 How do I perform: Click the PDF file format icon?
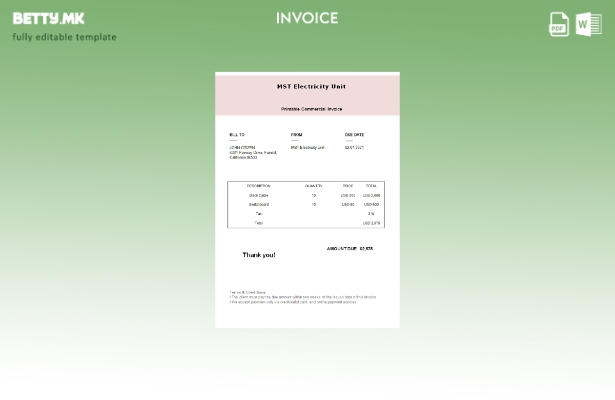pyautogui.click(x=559, y=24)
